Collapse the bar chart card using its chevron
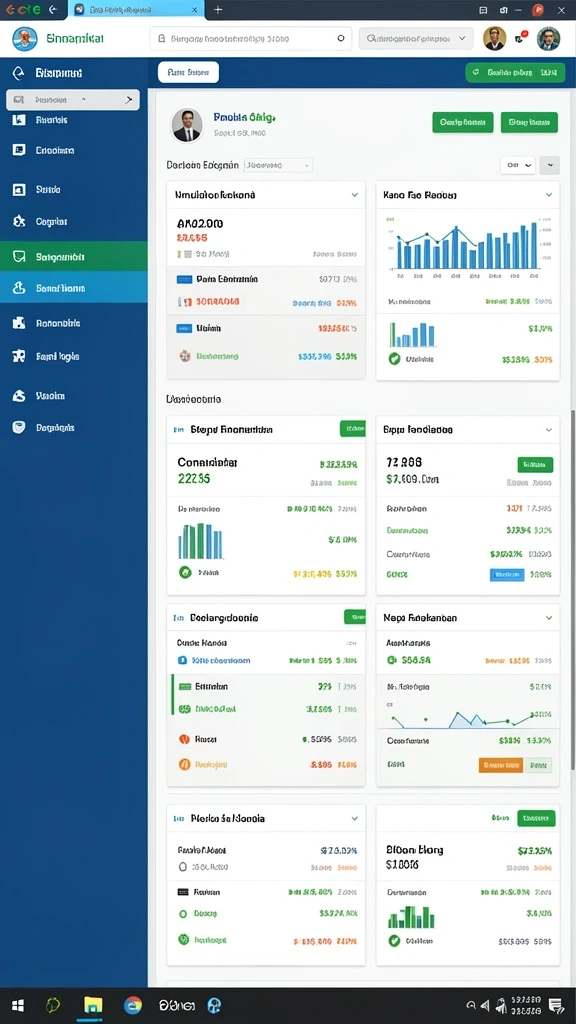Viewport: 576px width, 1024px height. (x=549, y=195)
